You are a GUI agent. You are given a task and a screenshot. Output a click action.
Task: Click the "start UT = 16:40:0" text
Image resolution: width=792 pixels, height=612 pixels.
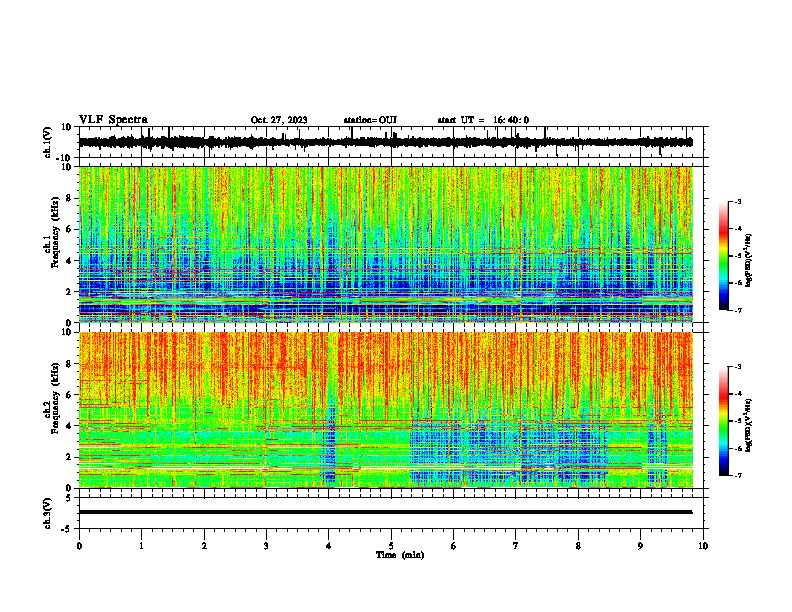(483, 120)
